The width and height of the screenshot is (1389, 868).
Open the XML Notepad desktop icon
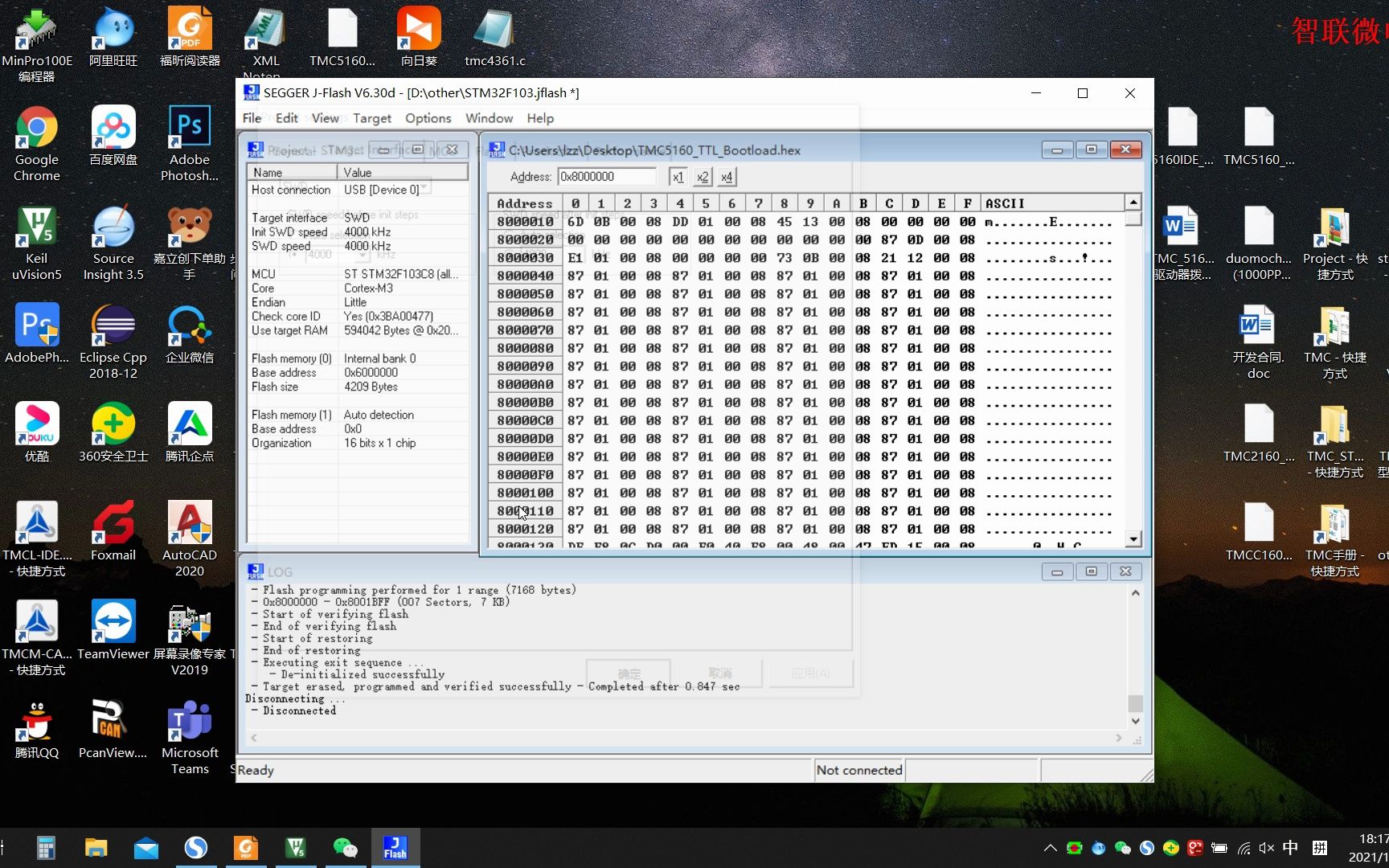click(x=266, y=40)
